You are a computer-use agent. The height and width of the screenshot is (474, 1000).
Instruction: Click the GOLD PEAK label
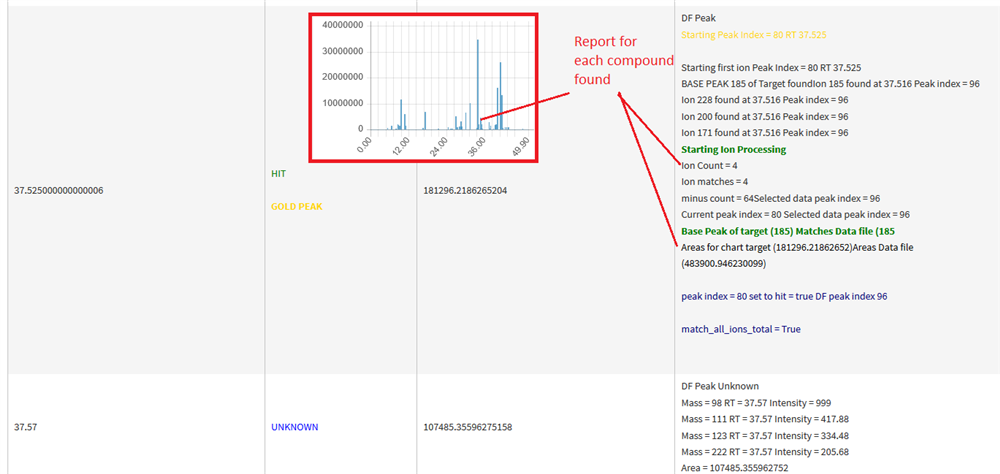pyautogui.click(x=297, y=206)
